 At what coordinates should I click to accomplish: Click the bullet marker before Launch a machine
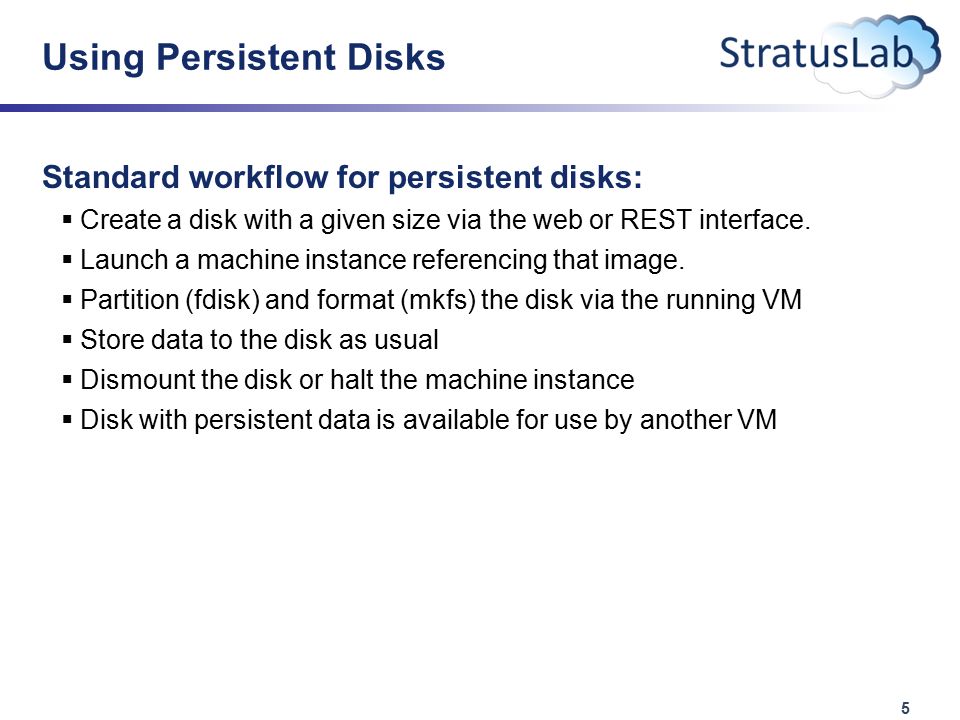pos(67,260)
